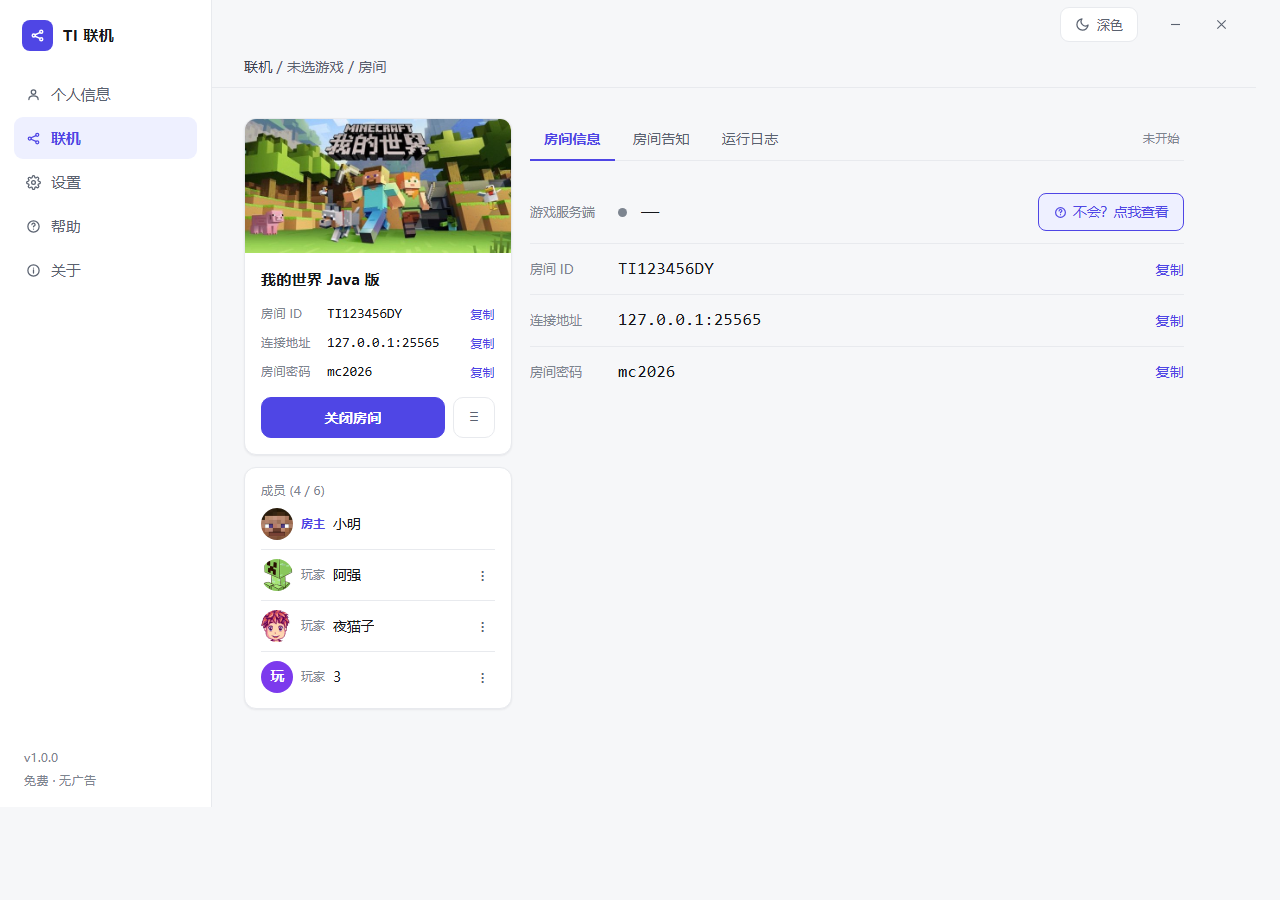
Task: Click 夜猫子's avatar
Action: [277, 626]
